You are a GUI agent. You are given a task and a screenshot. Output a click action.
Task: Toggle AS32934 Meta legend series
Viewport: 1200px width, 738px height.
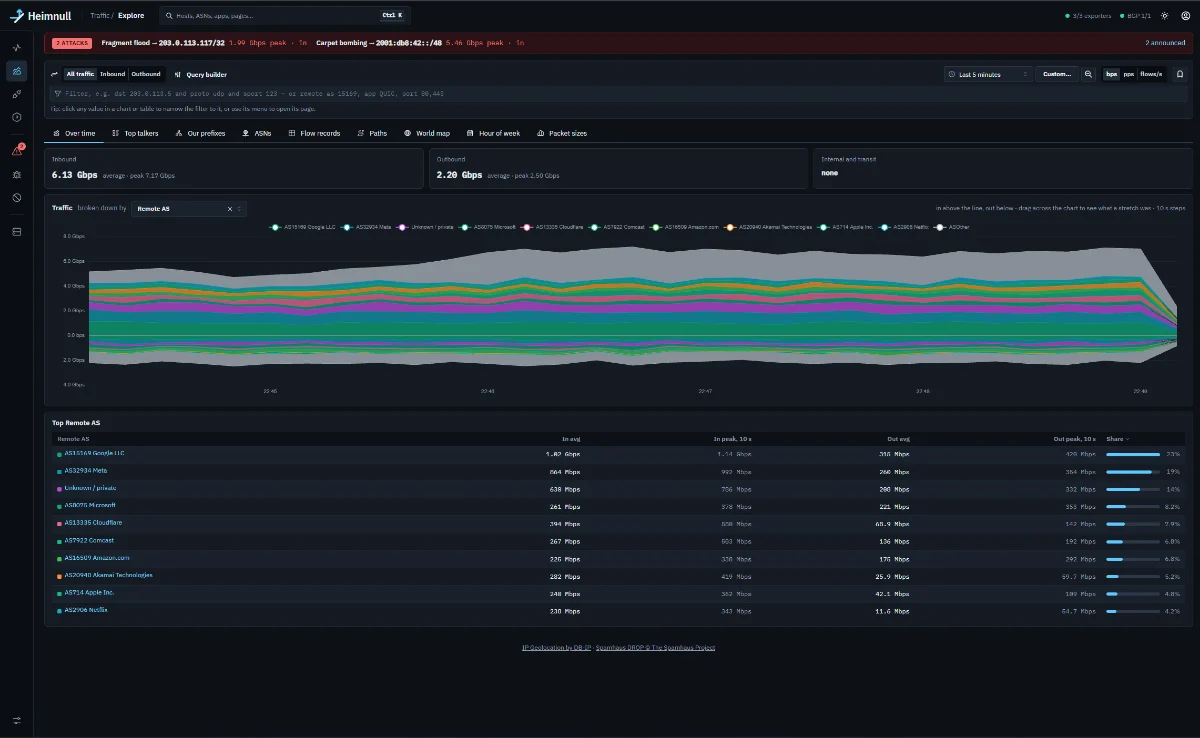click(366, 227)
